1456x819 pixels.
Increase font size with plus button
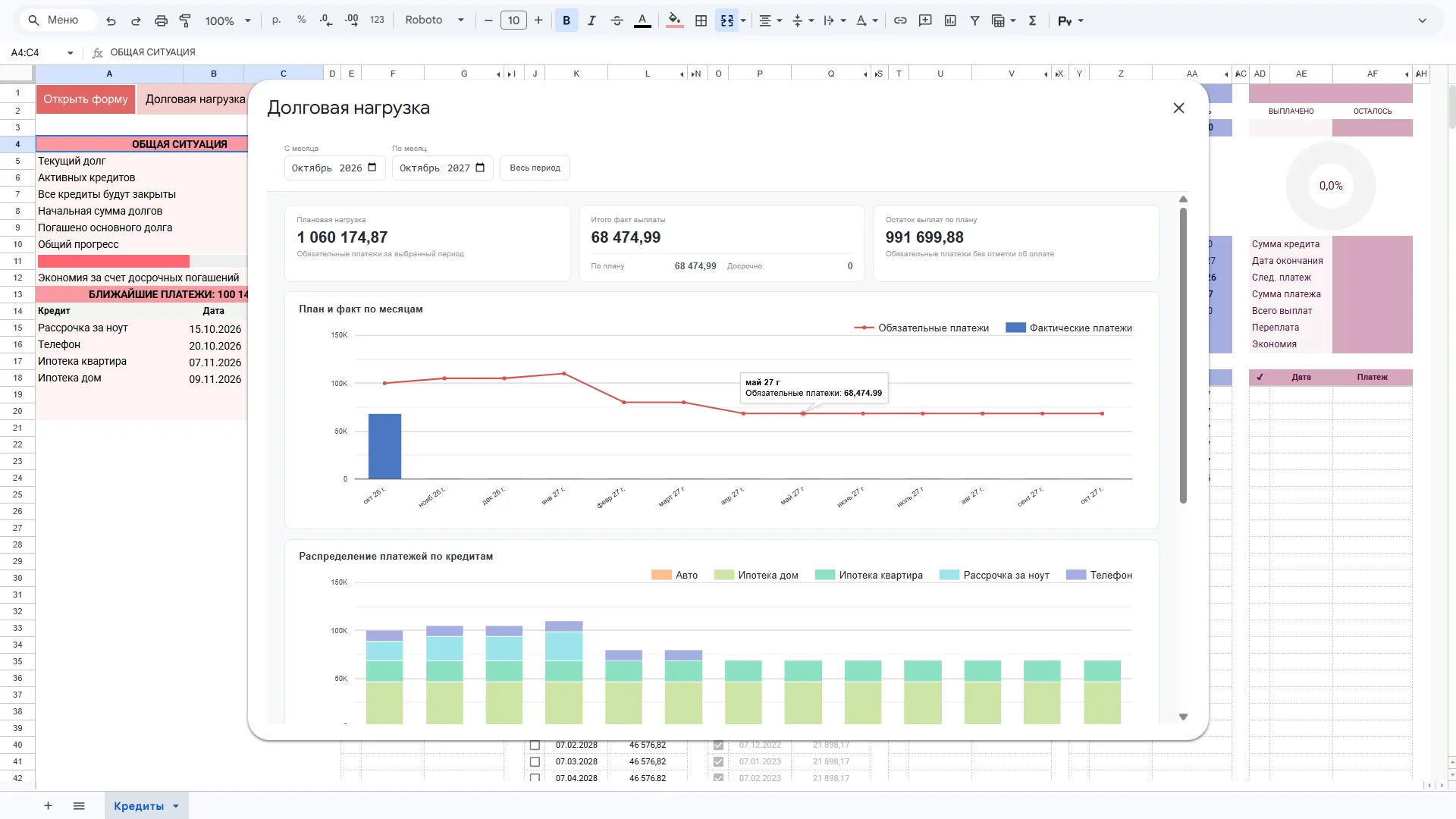click(x=538, y=20)
